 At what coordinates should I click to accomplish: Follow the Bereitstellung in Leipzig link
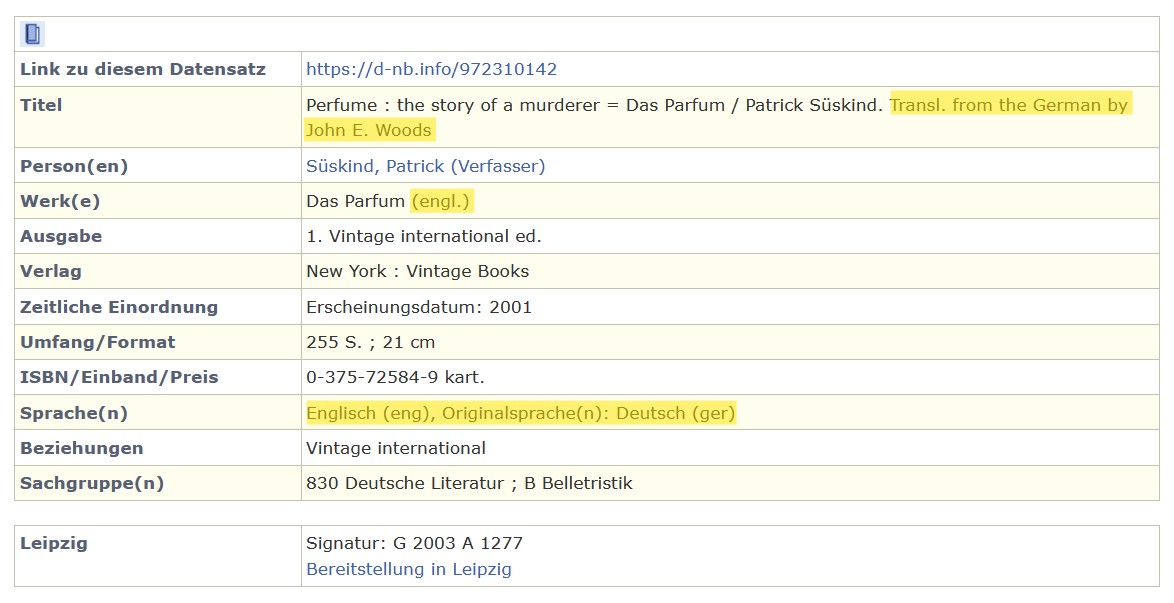[409, 569]
